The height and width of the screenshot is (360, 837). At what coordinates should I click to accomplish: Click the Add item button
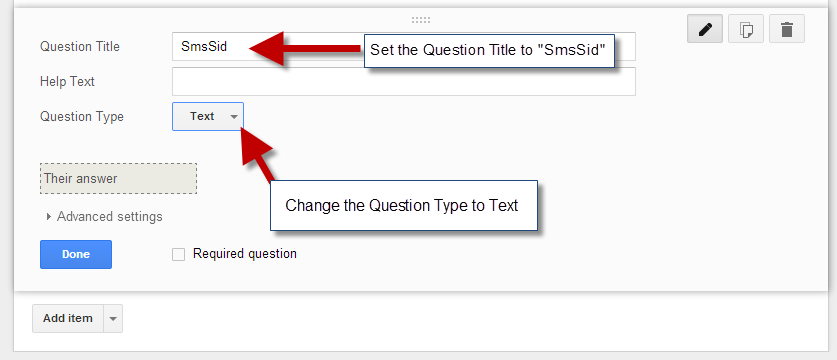[x=68, y=318]
